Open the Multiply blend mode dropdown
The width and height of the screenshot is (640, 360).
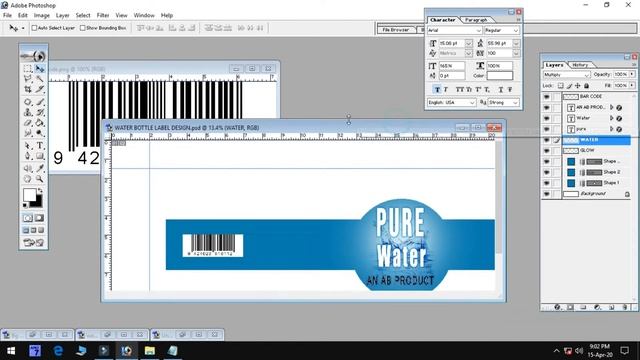(567, 75)
